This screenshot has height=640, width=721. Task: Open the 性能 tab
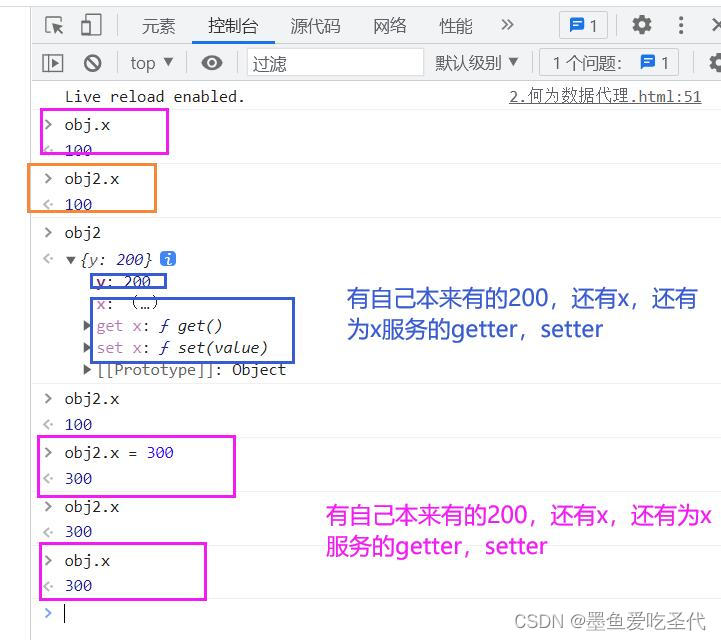click(456, 26)
